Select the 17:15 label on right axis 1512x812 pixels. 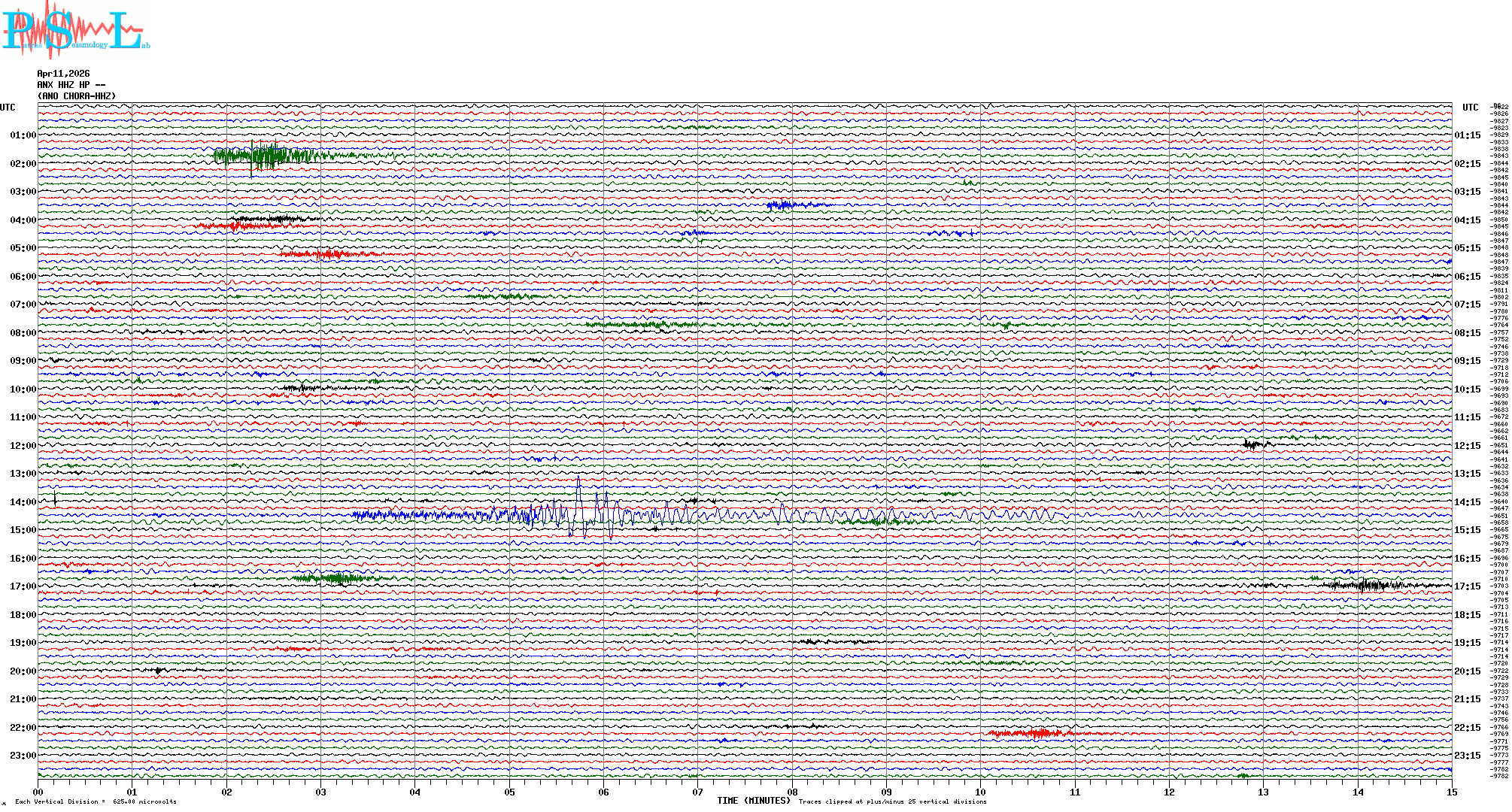tap(1467, 586)
